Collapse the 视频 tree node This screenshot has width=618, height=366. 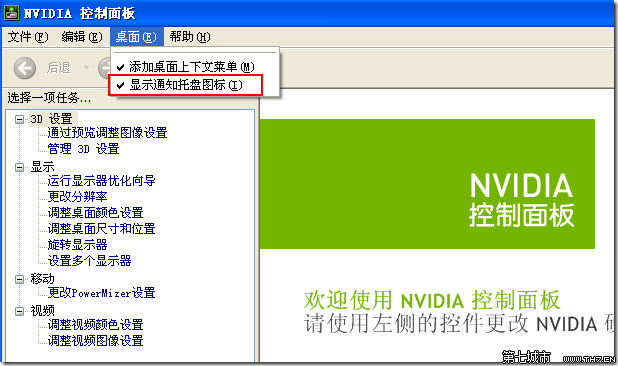19,312
